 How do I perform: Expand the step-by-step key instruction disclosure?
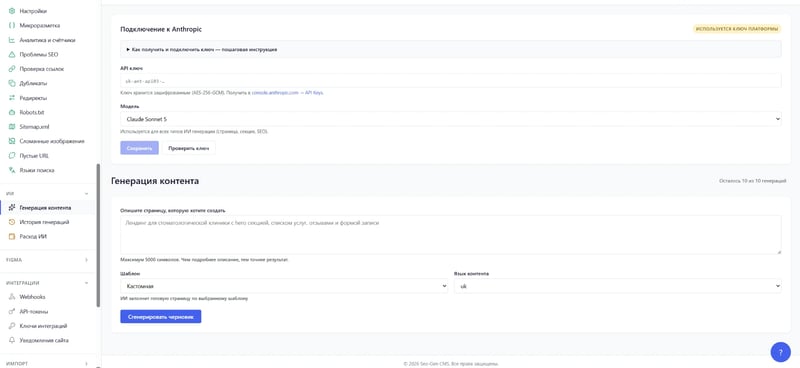point(451,50)
